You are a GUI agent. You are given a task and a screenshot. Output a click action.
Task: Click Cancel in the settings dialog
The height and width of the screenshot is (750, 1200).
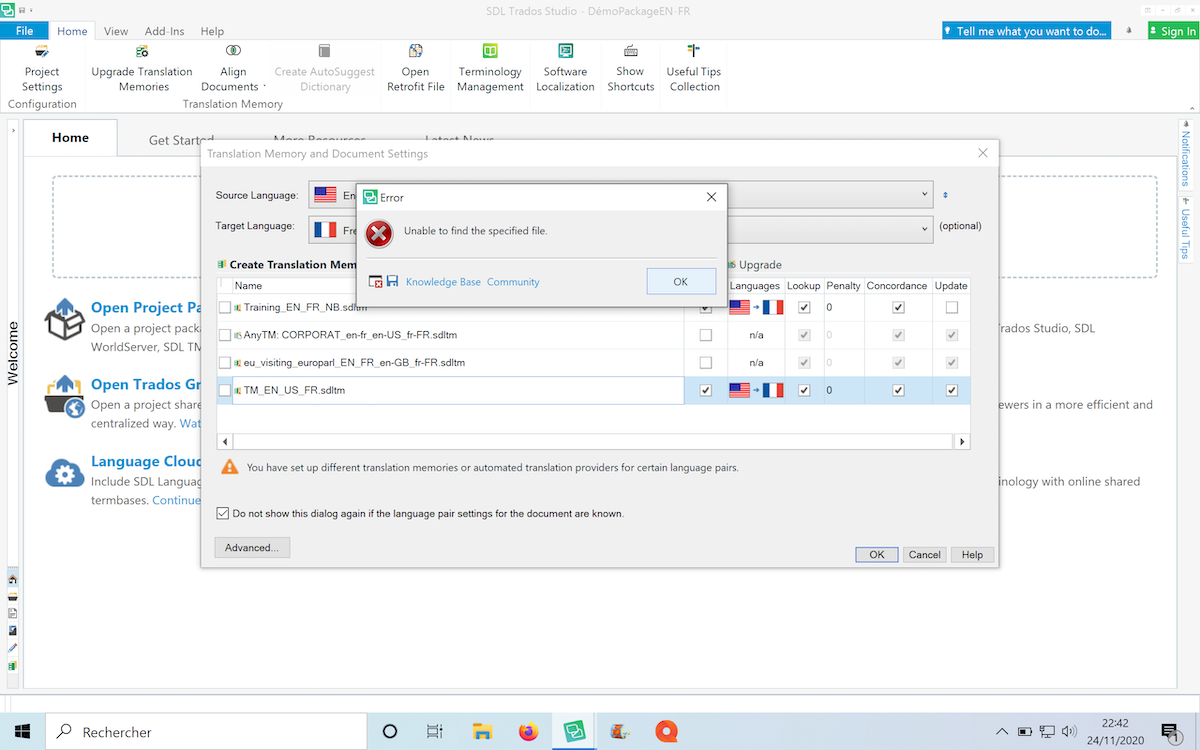click(x=924, y=555)
